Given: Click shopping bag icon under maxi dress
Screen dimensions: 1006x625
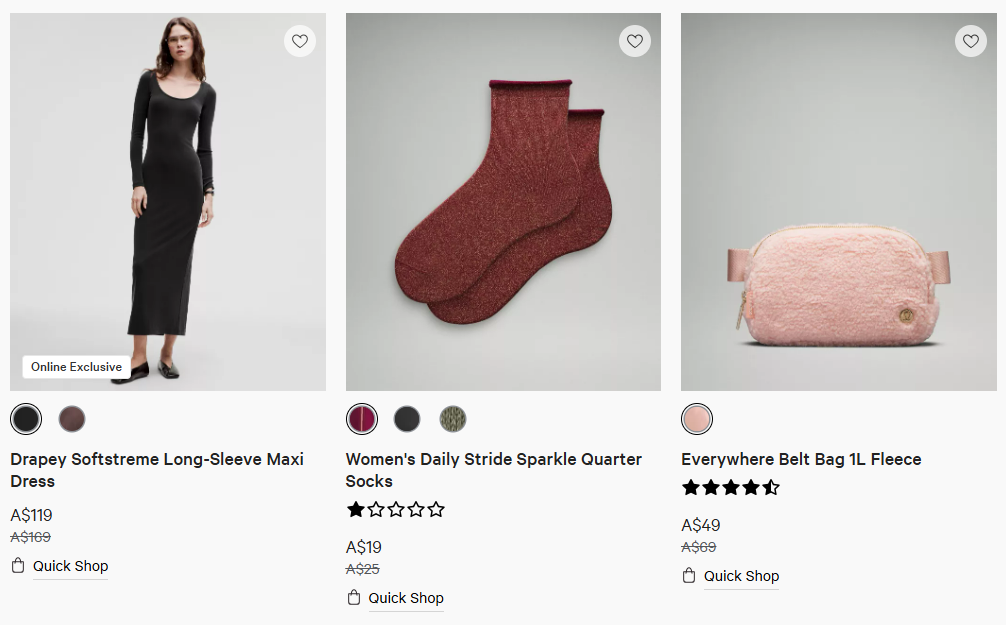Looking at the screenshot, I should [x=18, y=566].
